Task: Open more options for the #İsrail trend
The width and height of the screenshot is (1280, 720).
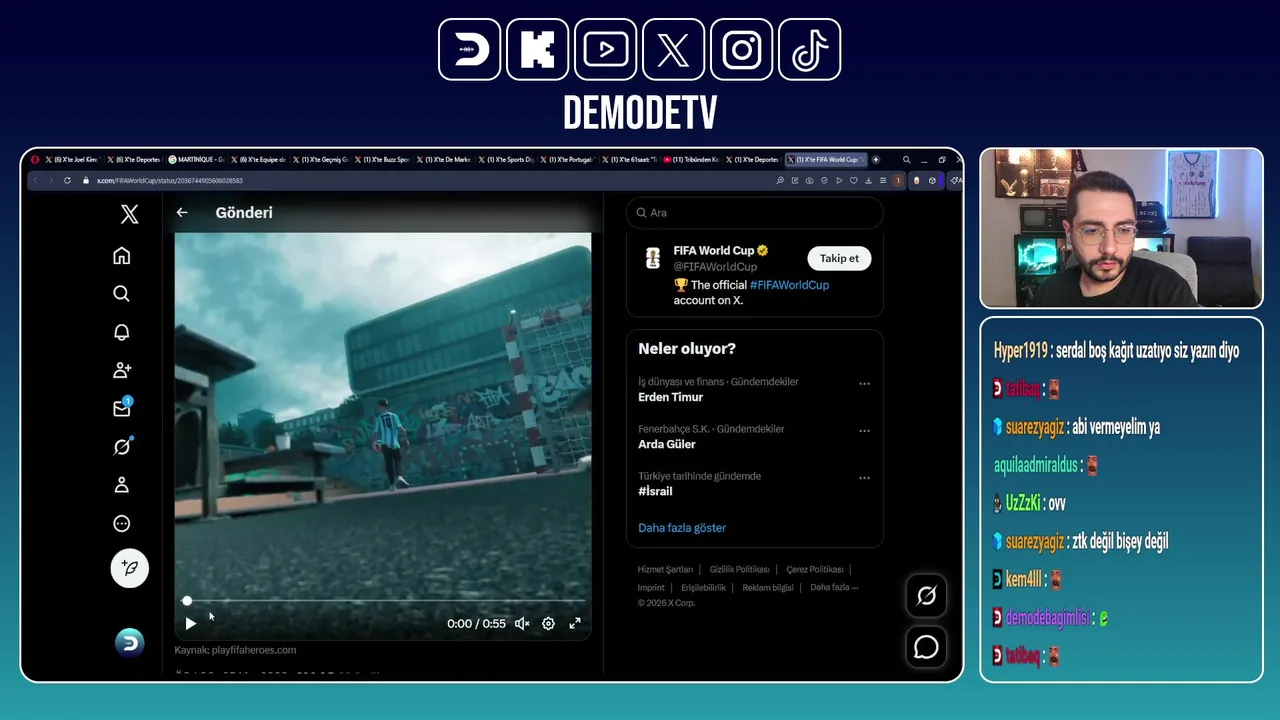Action: [x=864, y=478]
